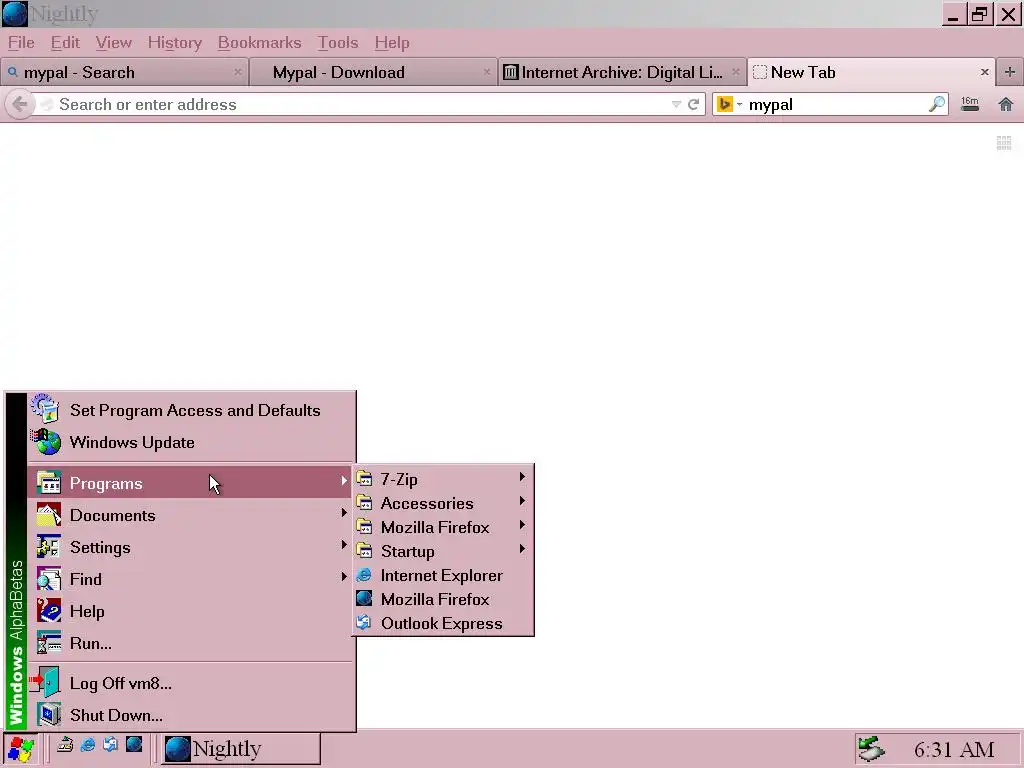Open the Bing search engine dropdown

coord(729,104)
